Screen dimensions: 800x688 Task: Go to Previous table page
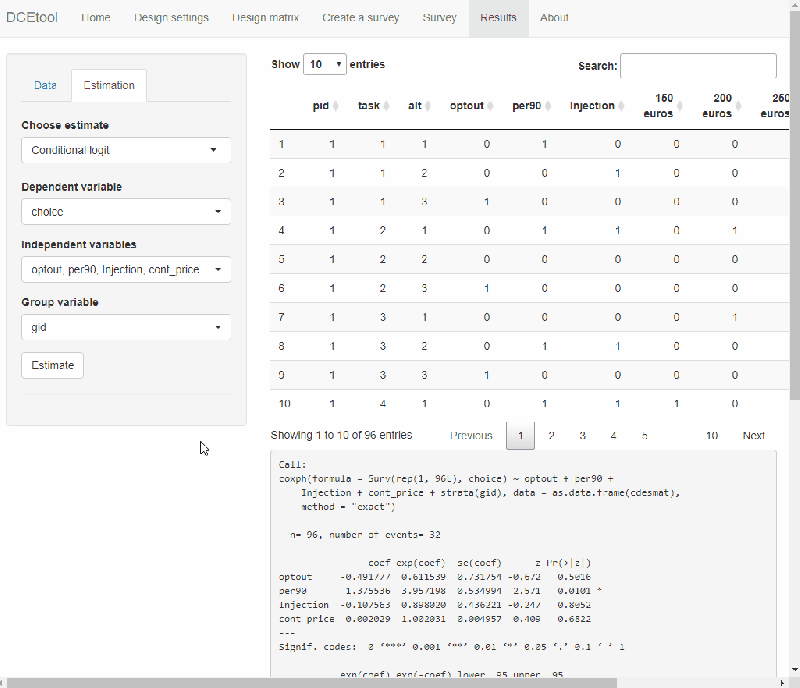coord(471,436)
